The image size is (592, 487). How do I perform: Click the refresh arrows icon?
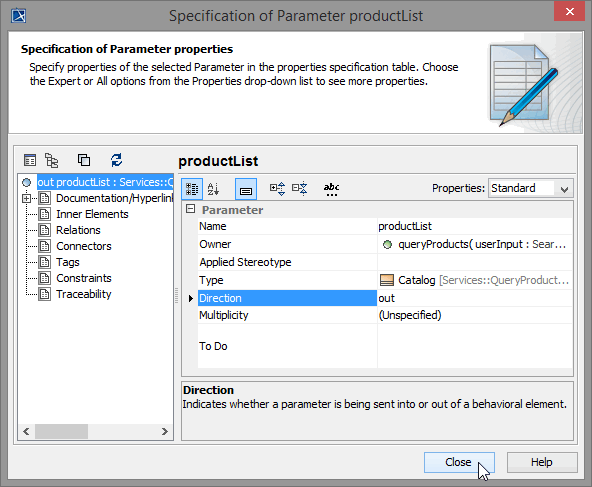tap(116, 160)
